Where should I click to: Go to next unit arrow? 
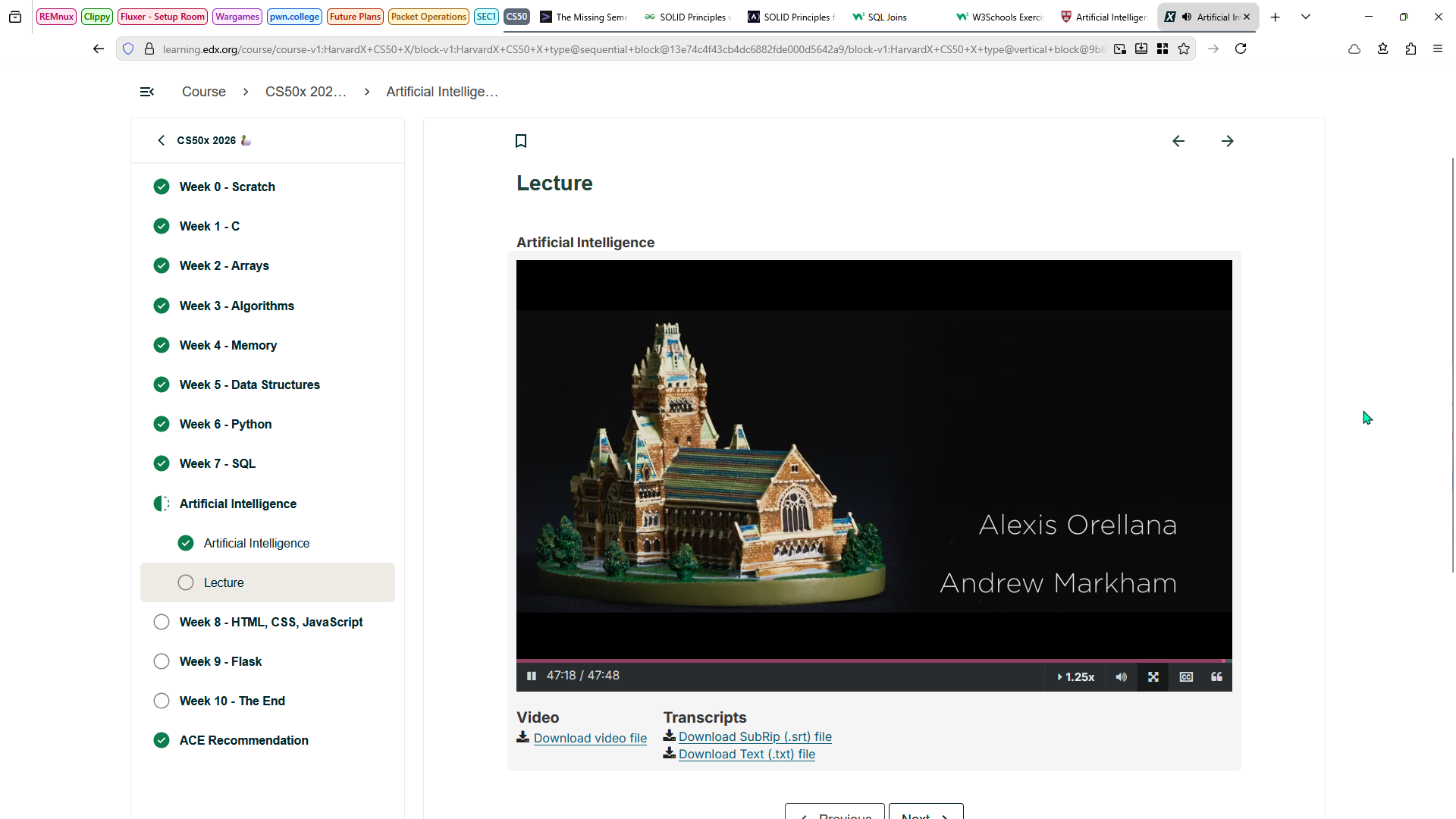(x=1228, y=141)
